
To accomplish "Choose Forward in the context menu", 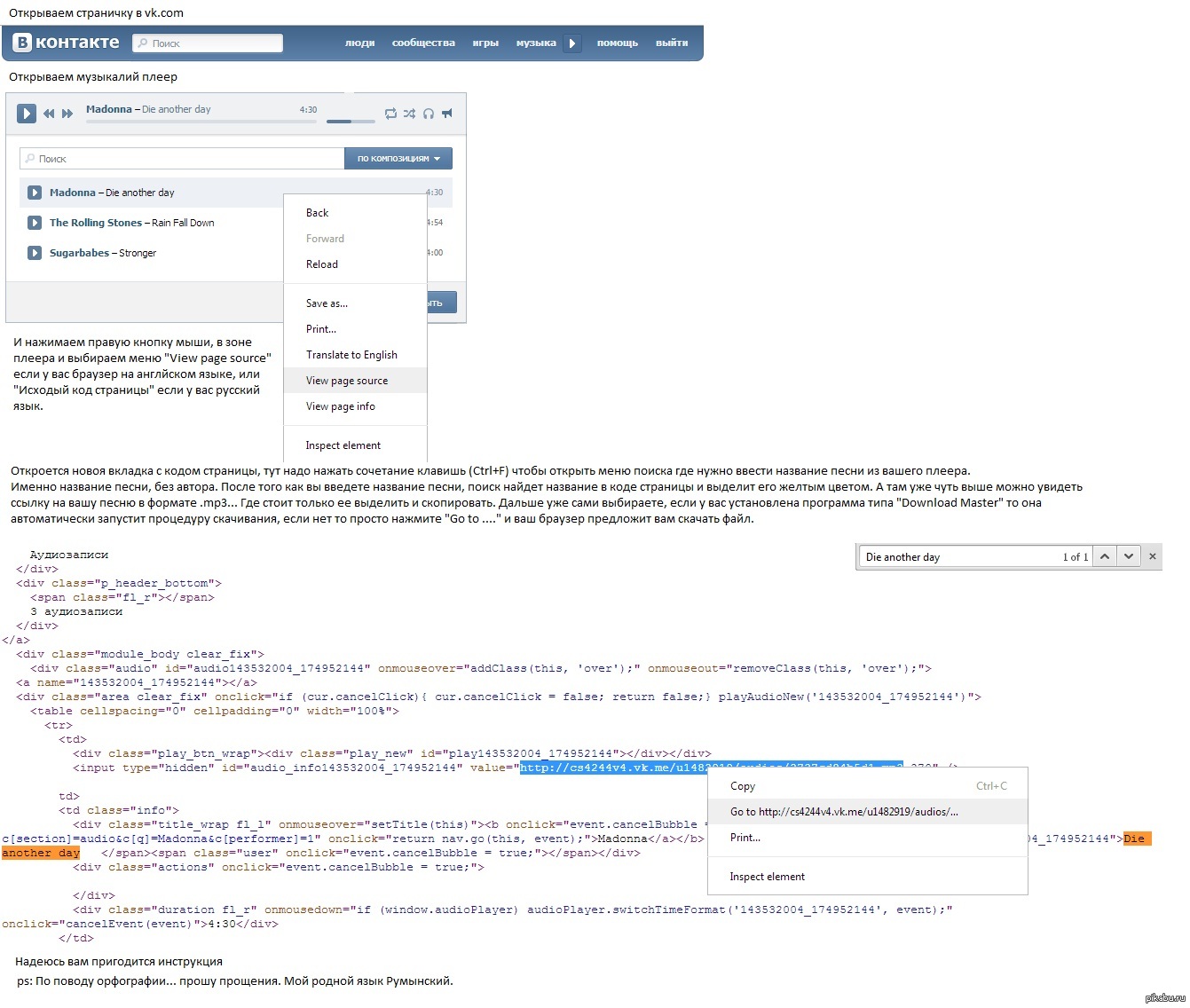I will tap(355, 239).
